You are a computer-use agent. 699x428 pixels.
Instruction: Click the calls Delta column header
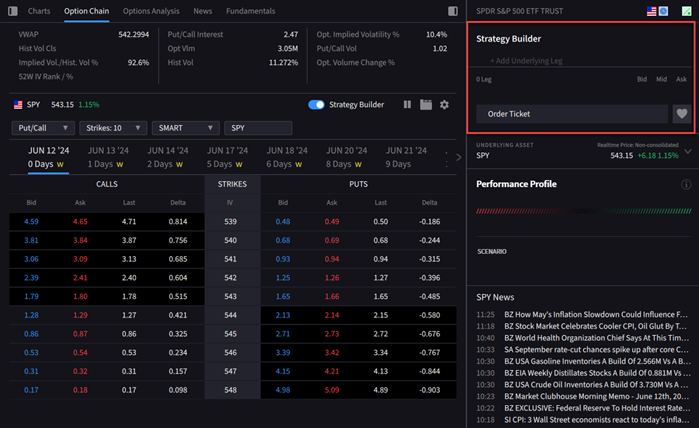[x=178, y=202]
